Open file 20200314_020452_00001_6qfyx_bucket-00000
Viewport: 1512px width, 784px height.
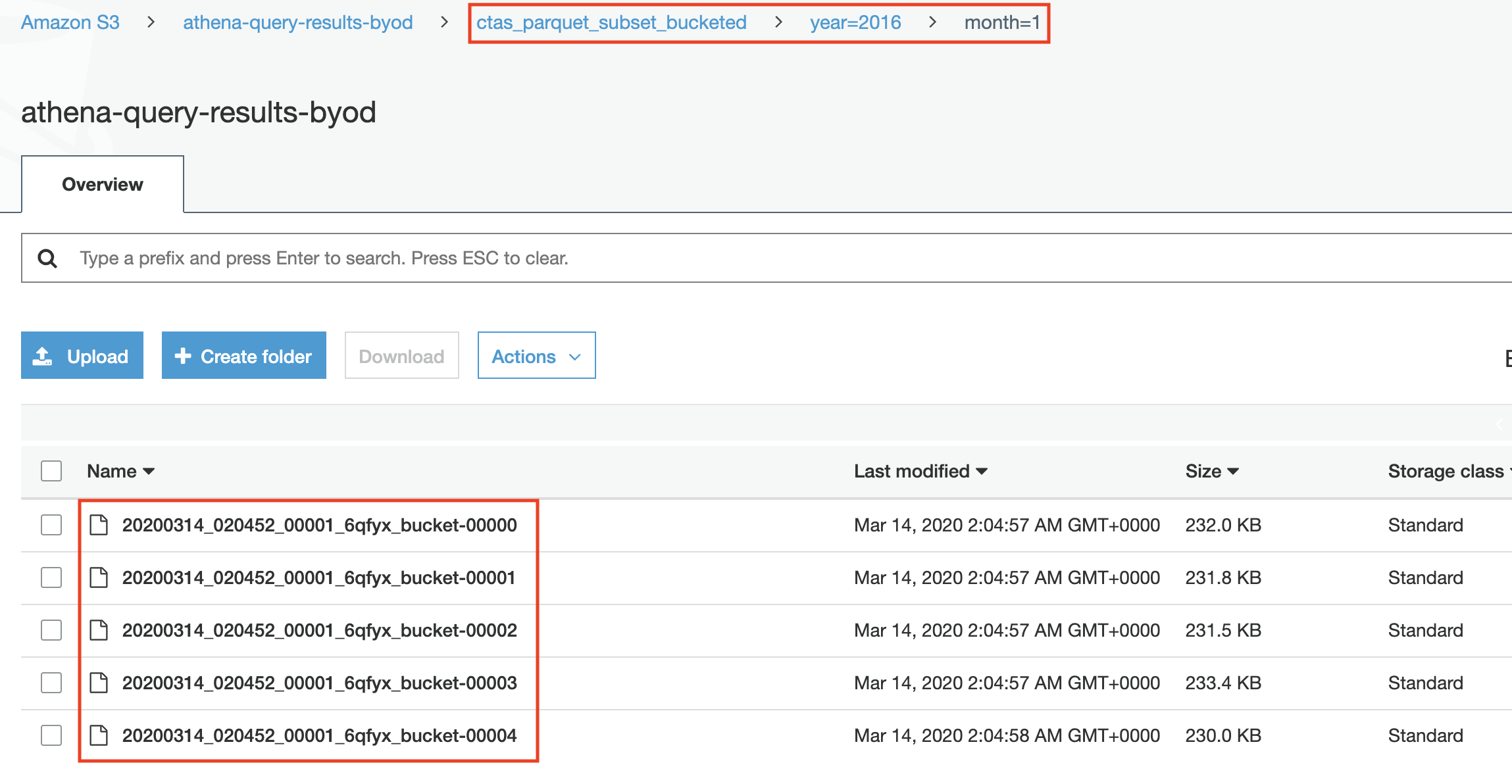point(320,525)
